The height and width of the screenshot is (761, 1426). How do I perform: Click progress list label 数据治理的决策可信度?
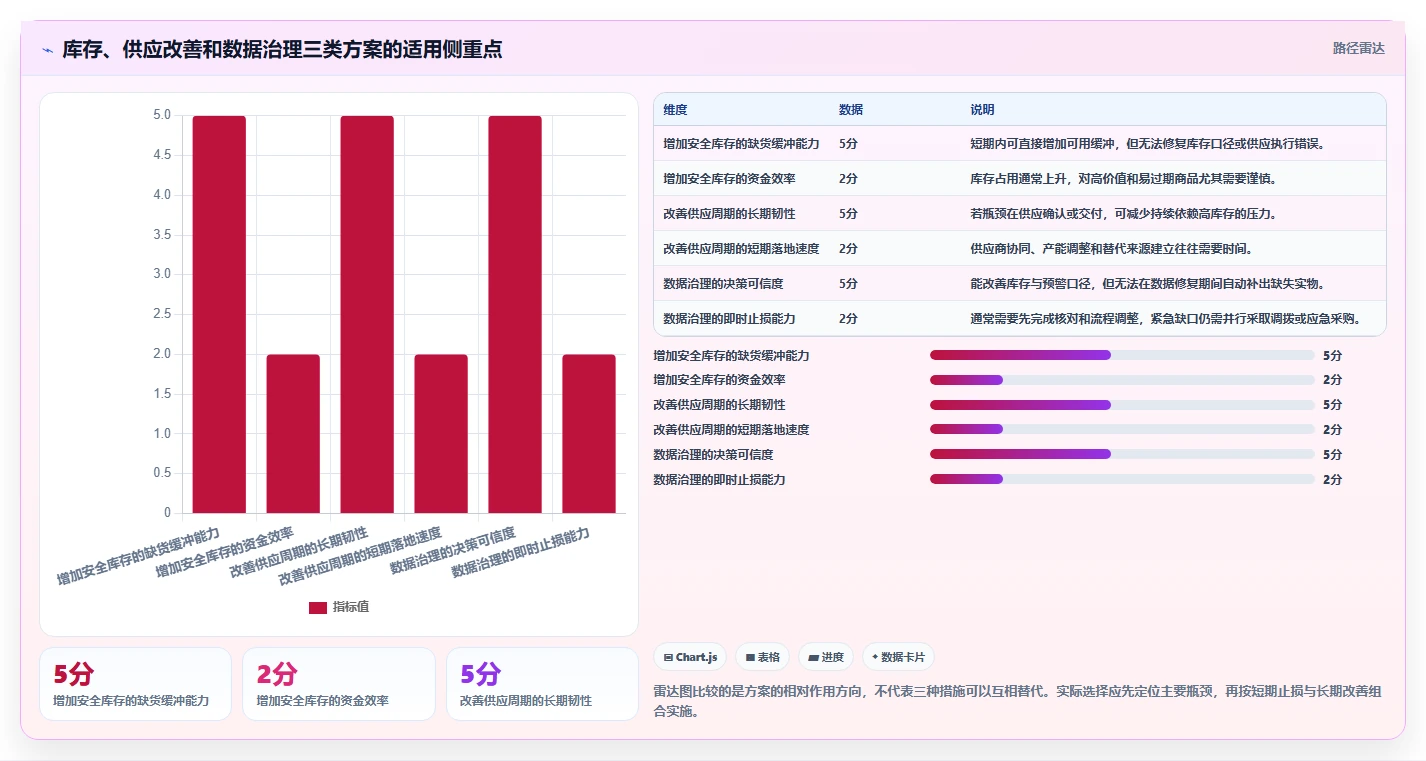(713, 455)
